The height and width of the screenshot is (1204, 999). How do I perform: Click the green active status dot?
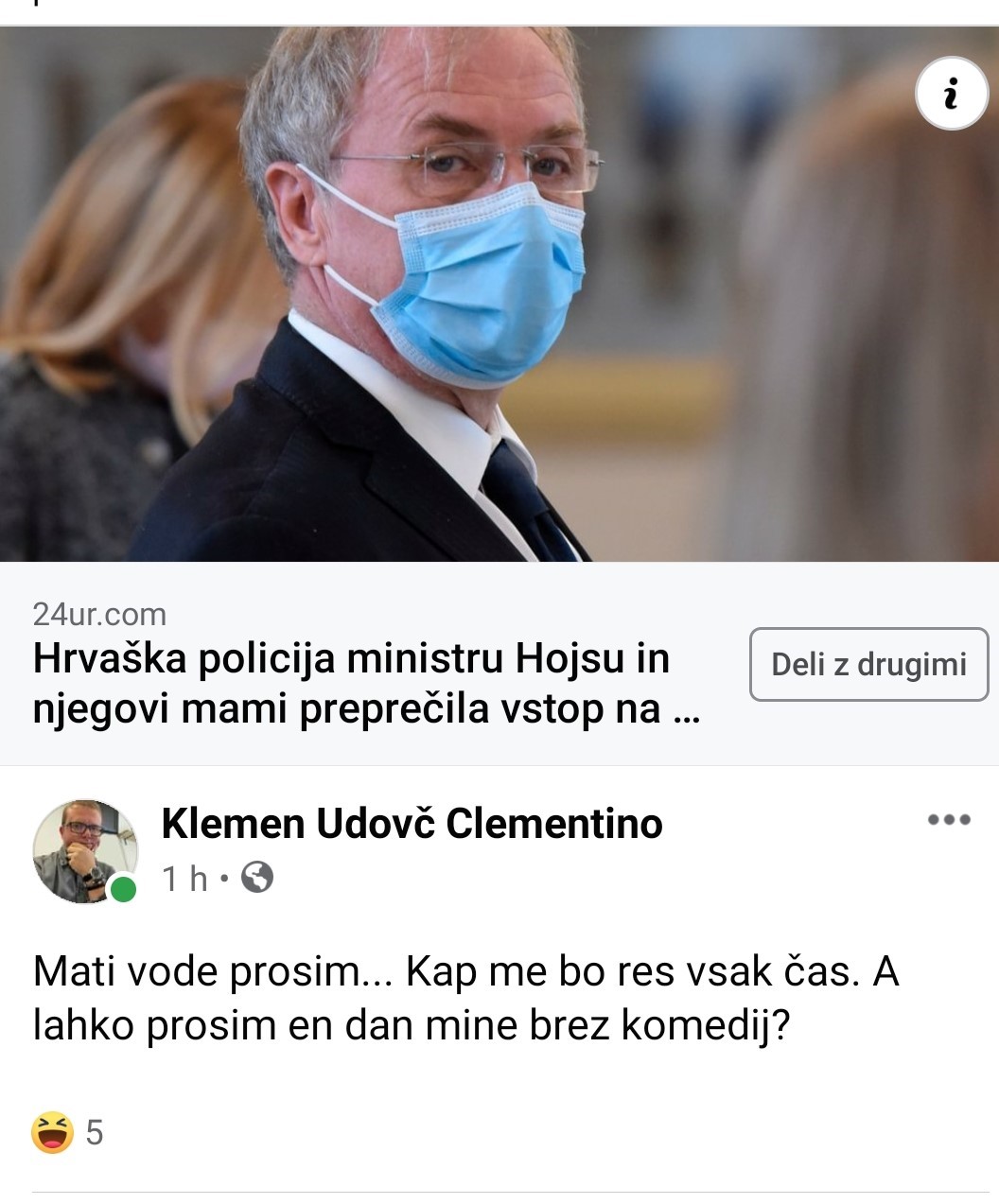click(122, 889)
